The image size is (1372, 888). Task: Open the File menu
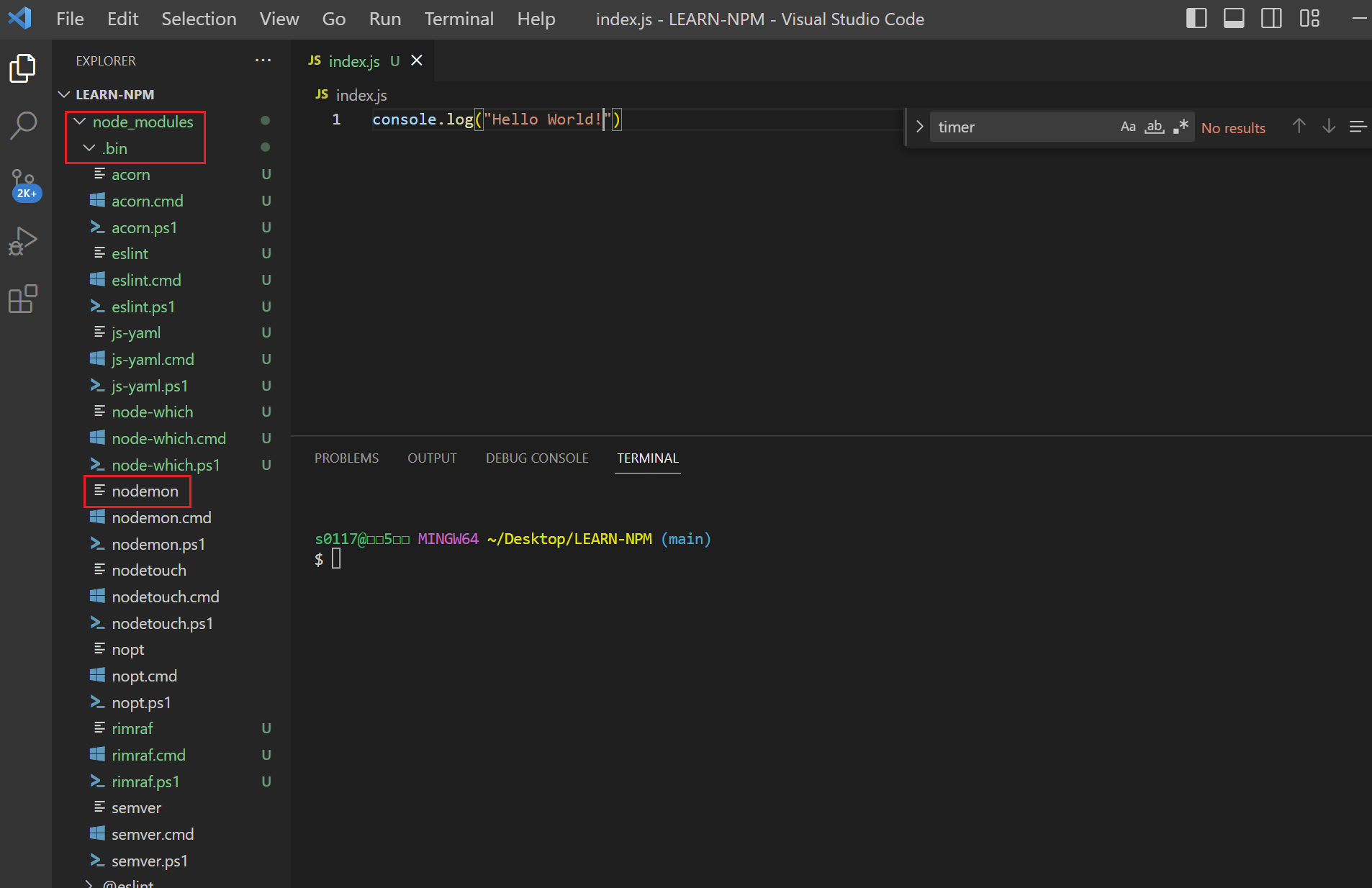(x=70, y=19)
